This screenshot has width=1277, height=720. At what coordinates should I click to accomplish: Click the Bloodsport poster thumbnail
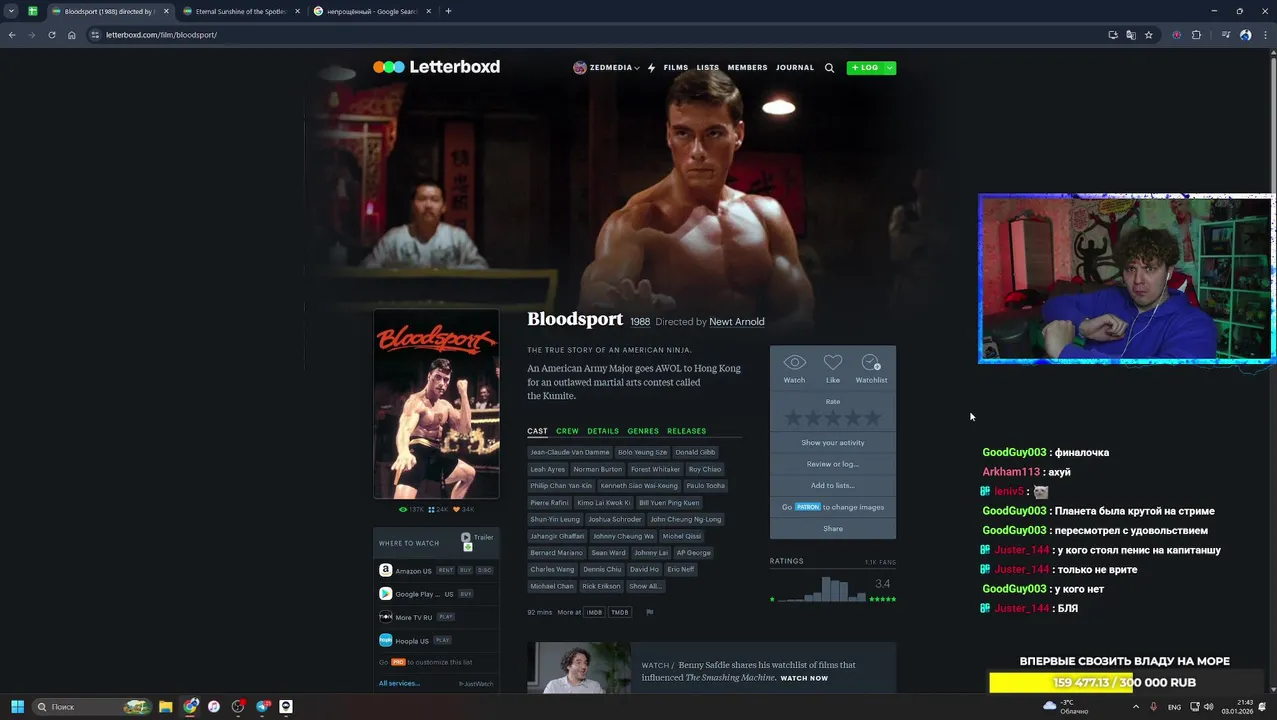(x=436, y=404)
